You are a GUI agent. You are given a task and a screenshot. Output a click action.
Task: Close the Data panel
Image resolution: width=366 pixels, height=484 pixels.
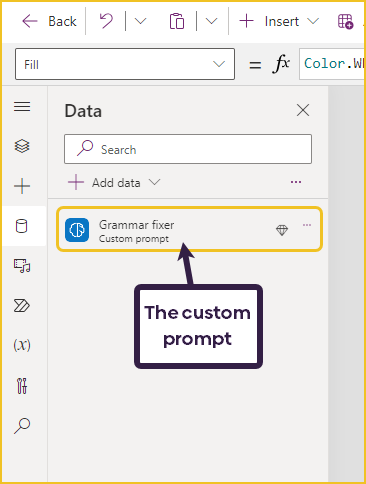[x=303, y=110]
